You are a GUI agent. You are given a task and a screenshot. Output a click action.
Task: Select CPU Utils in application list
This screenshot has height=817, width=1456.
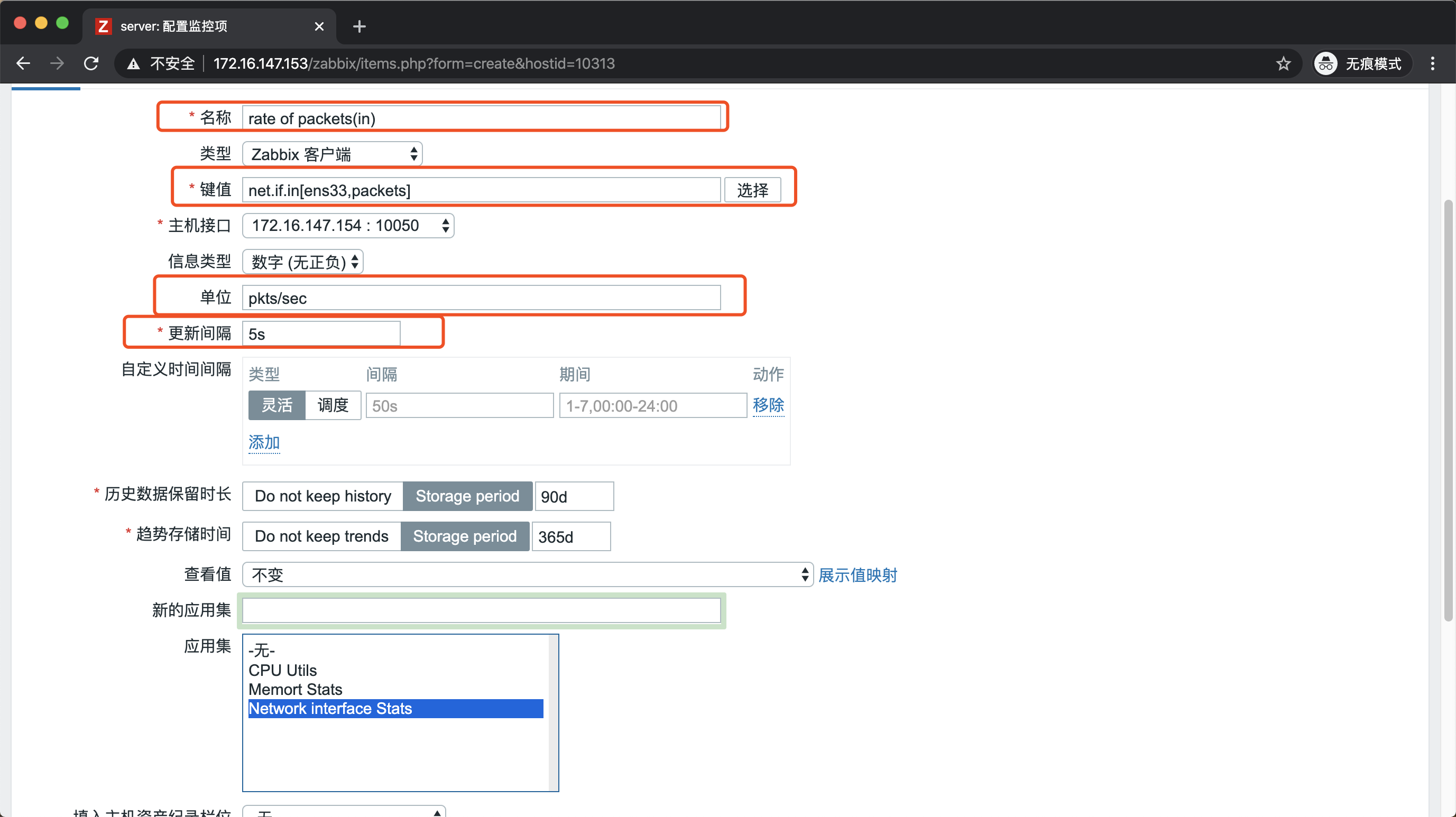(283, 670)
